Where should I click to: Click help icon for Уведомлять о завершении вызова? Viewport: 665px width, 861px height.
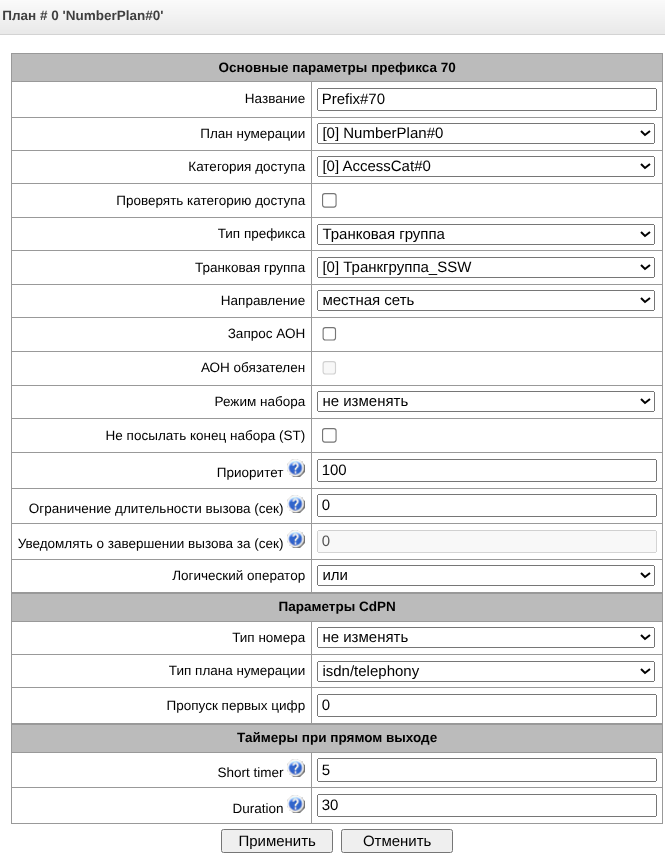296,540
